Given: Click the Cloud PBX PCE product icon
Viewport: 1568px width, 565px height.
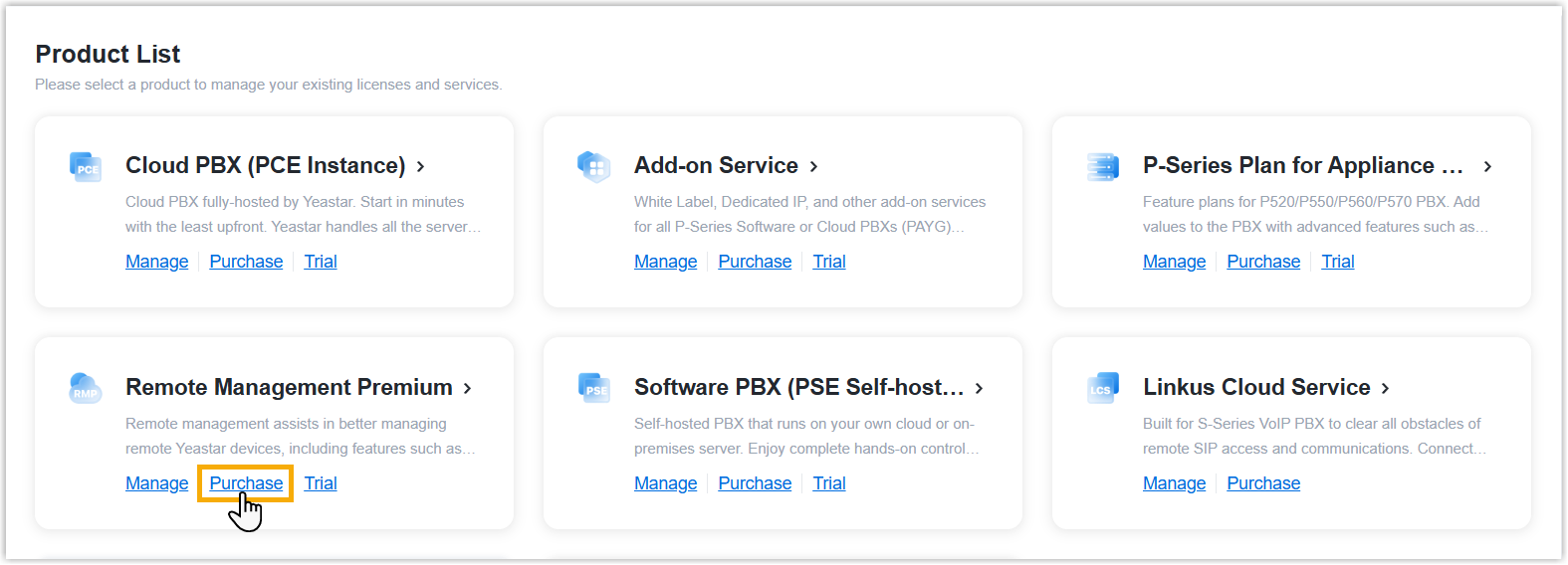Looking at the screenshot, I should [86, 166].
